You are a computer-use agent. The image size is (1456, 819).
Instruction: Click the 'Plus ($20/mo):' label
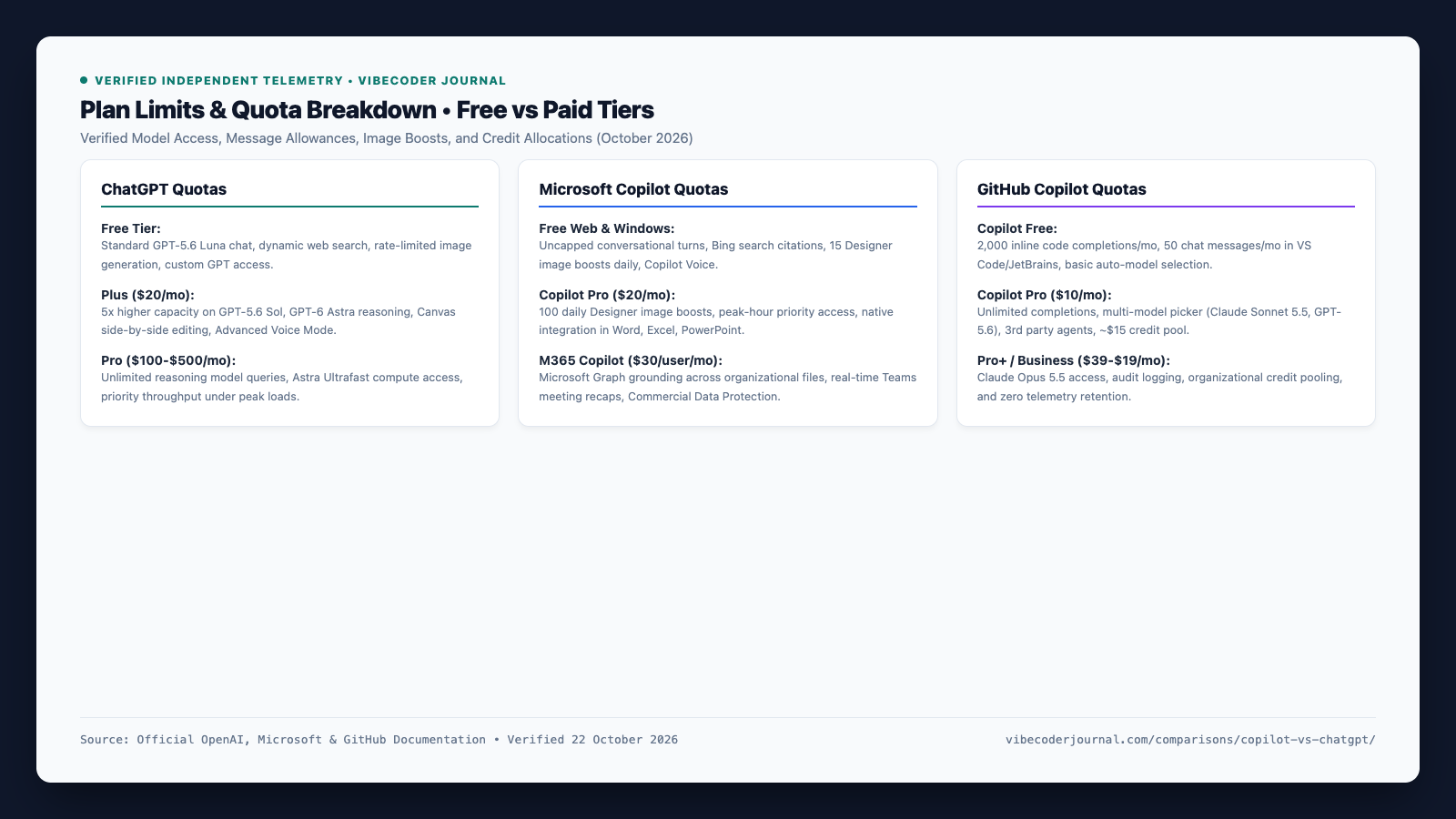tap(147, 295)
